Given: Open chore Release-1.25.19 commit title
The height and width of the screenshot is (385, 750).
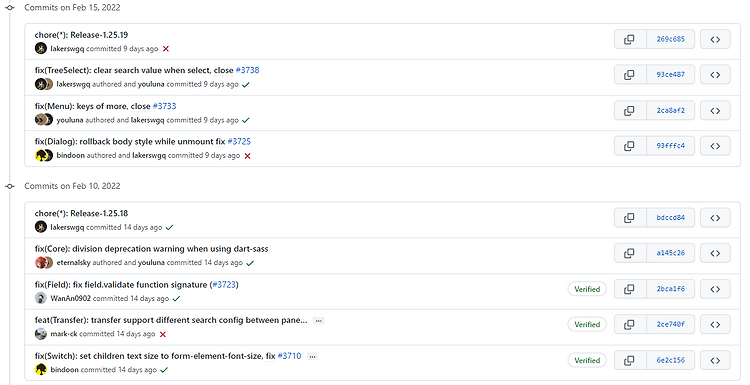Looking at the screenshot, I should coord(81,35).
